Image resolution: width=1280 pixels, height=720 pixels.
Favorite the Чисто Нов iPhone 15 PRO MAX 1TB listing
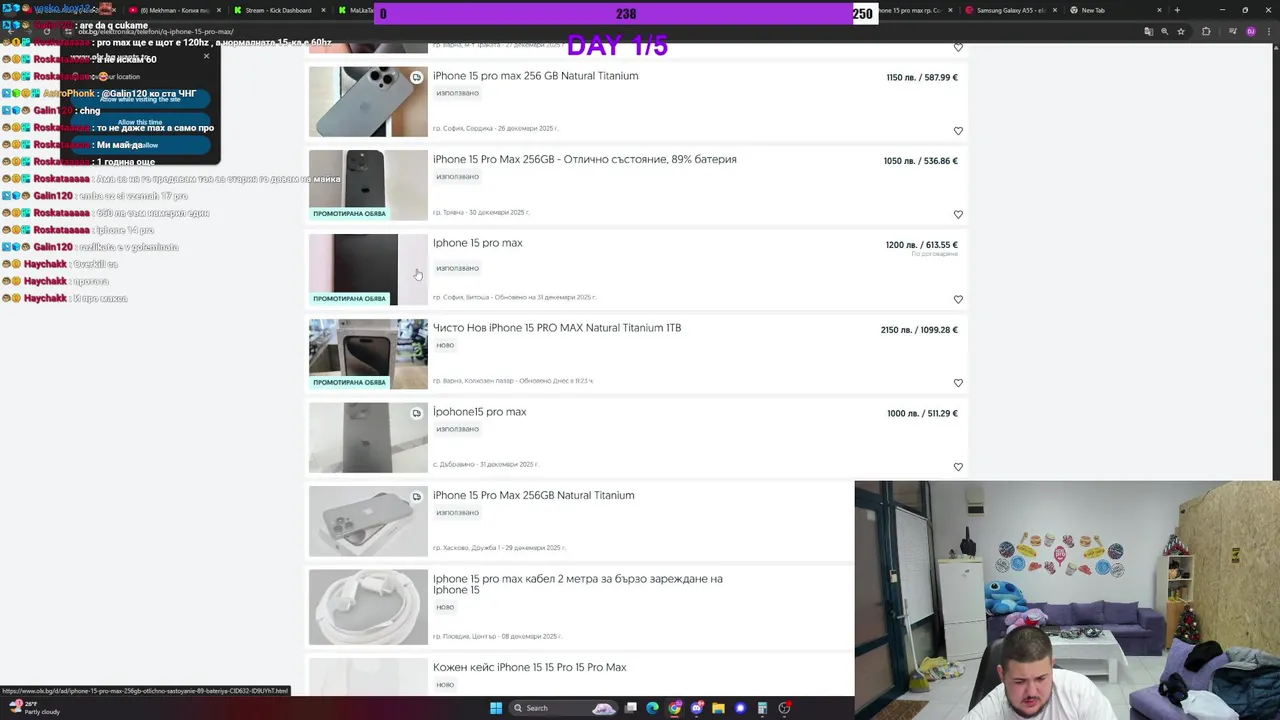(x=958, y=383)
